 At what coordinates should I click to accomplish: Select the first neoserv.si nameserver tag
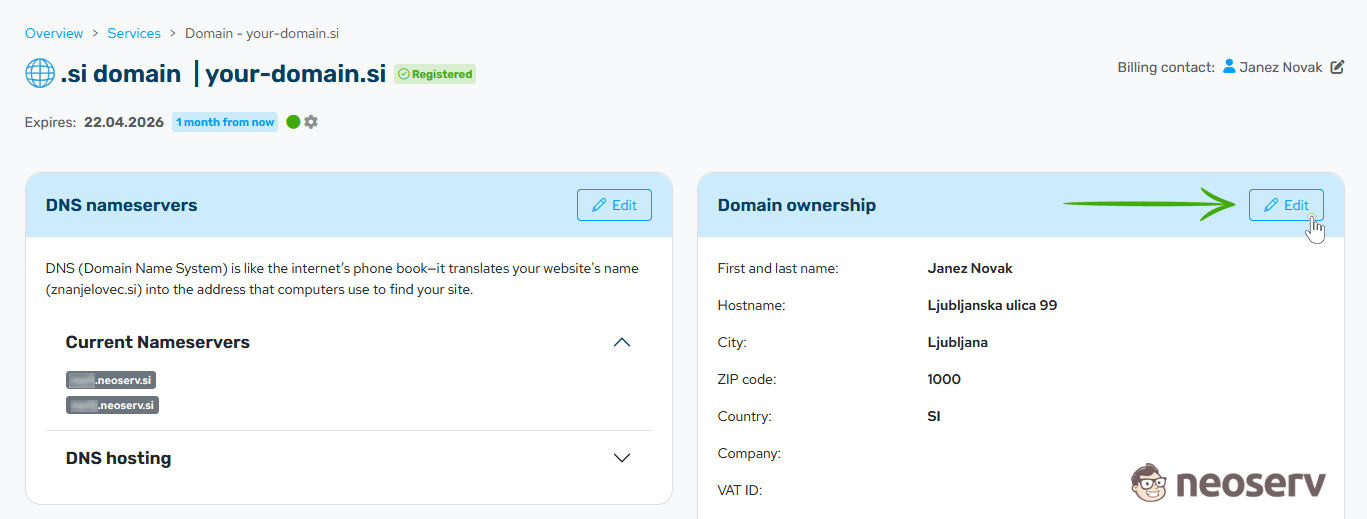[x=111, y=380]
